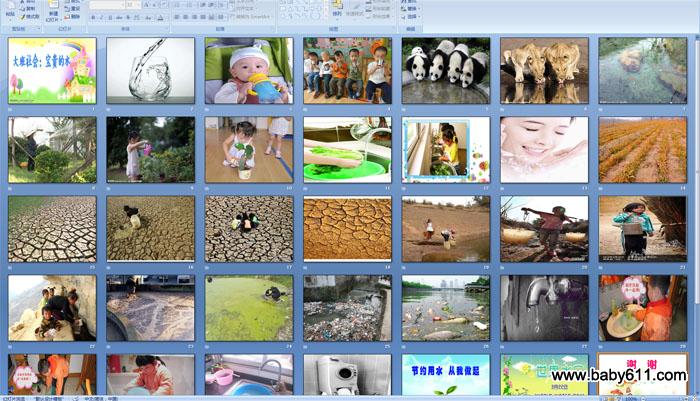Select the title slide with rainbow castle
The width and height of the screenshot is (700, 401).
tap(52, 71)
